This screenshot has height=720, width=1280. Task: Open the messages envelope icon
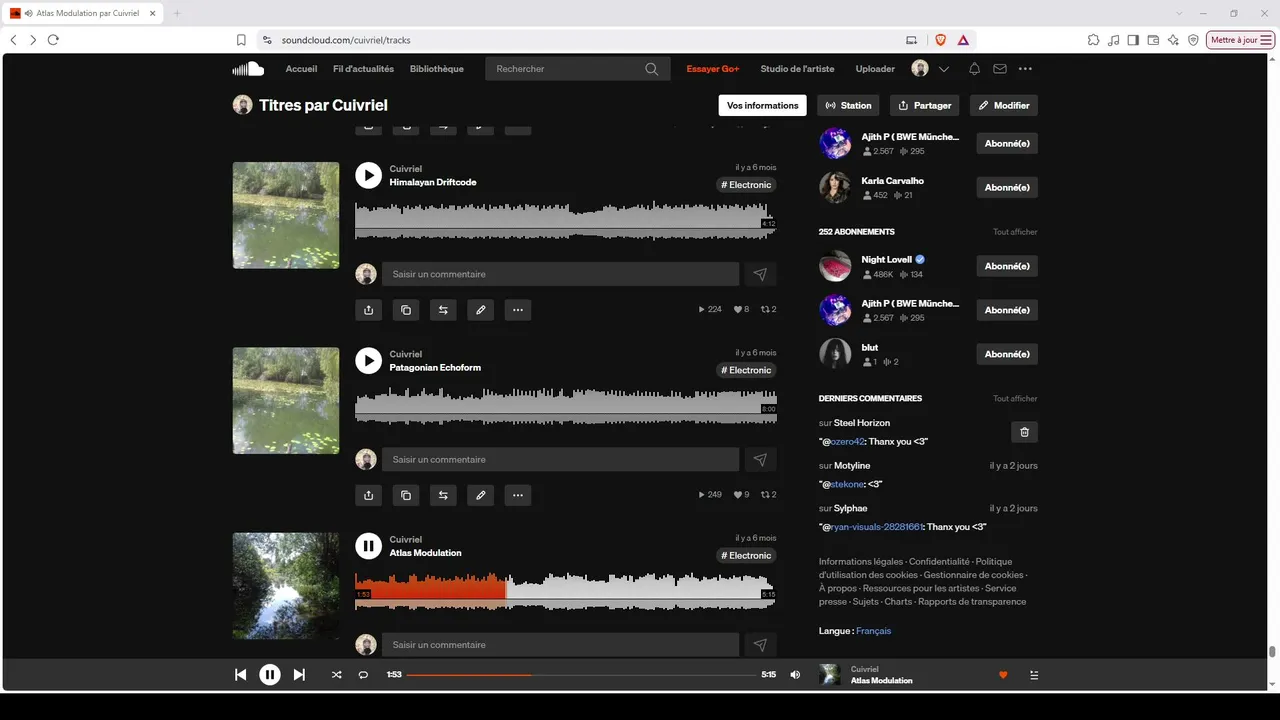[x=1000, y=69]
